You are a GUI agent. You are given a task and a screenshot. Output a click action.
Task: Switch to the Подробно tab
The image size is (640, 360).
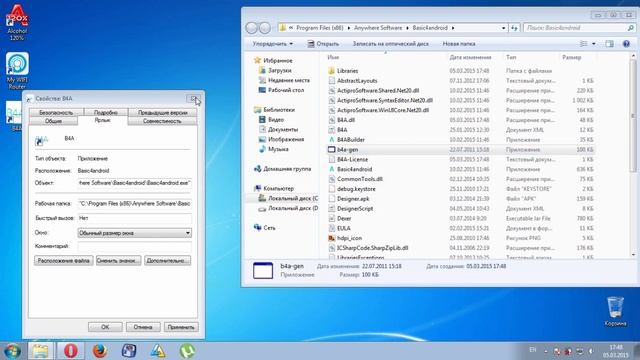coord(106,112)
